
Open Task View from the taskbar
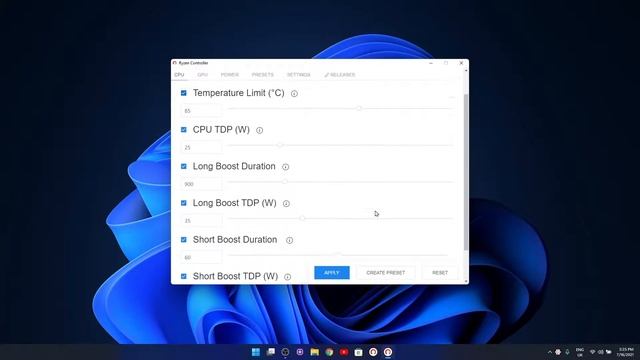[271, 352]
